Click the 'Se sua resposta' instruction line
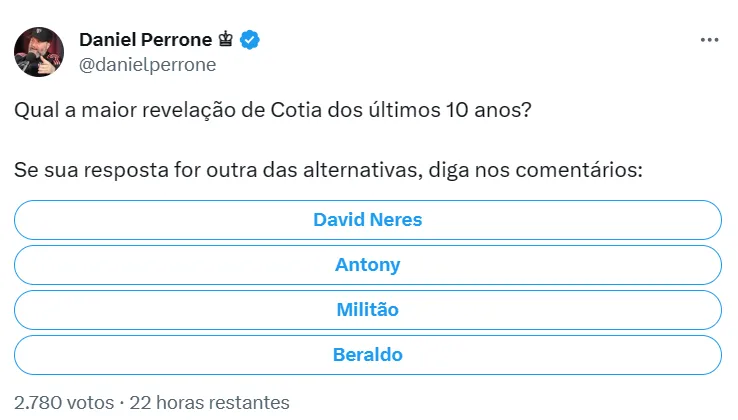 pyautogui.click(x=327, y=170)
